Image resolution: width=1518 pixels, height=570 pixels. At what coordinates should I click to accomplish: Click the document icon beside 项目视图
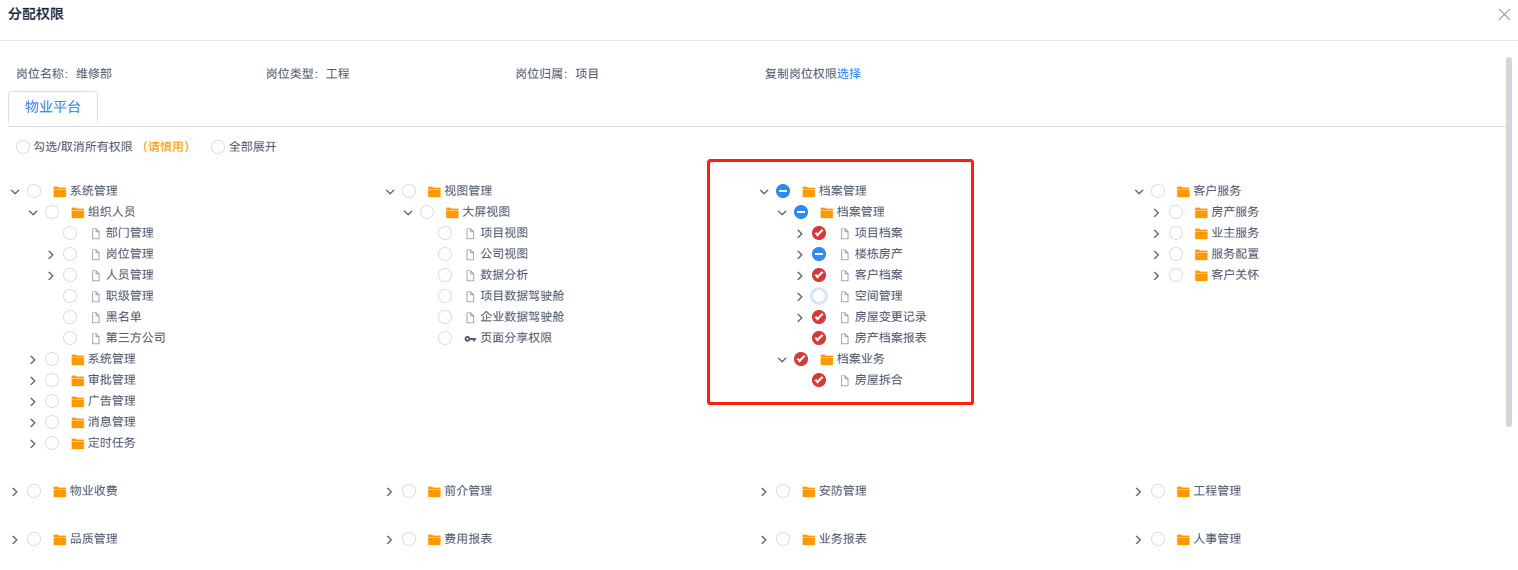(x=470, y=233)
